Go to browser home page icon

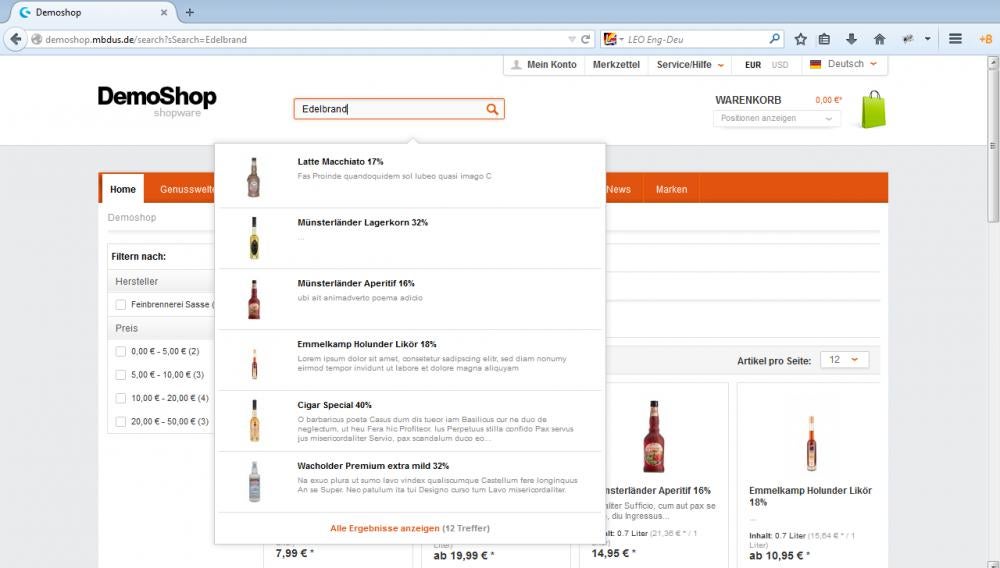pyautogui.click(x=879, y=39)
